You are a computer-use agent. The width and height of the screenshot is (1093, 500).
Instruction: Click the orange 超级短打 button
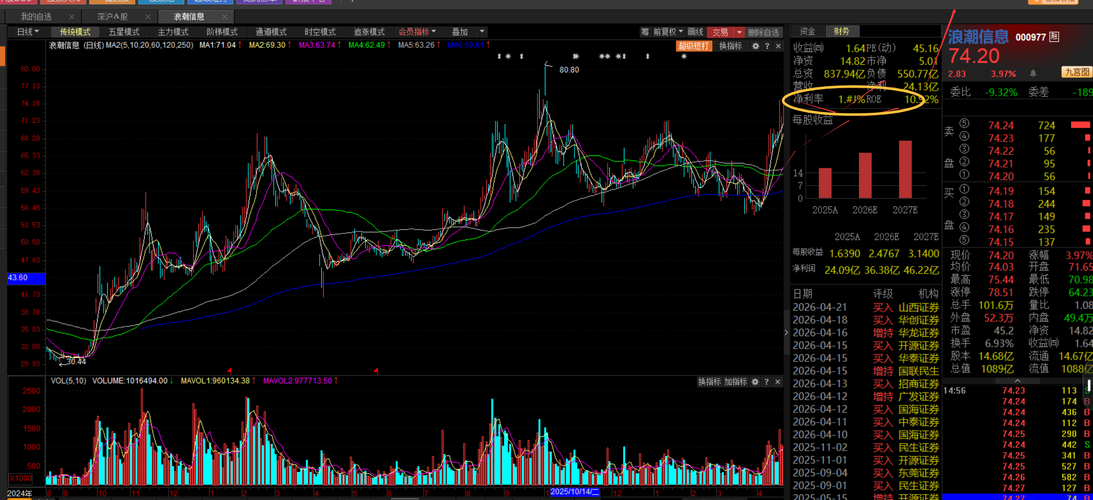click(694, 46)
